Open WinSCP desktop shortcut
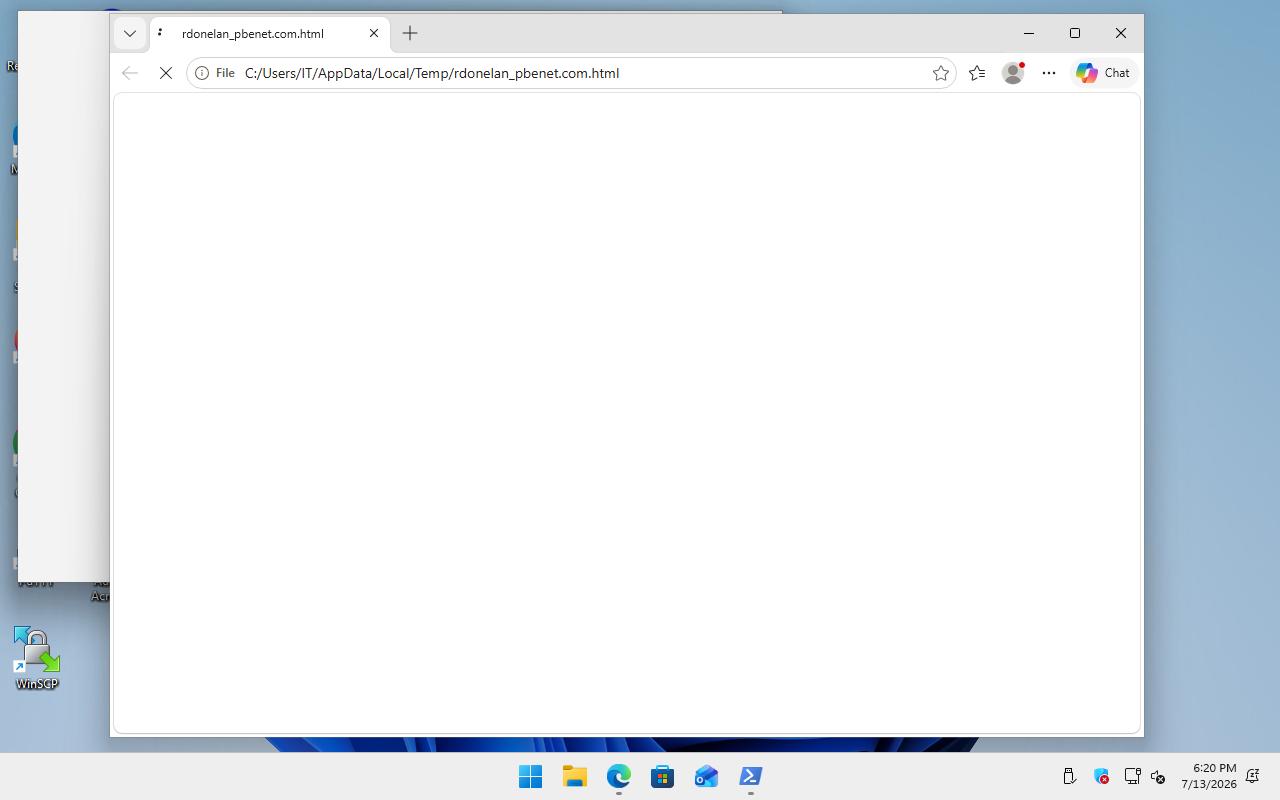The width and height of the screenshot is (1280, 800). [37, 658]
